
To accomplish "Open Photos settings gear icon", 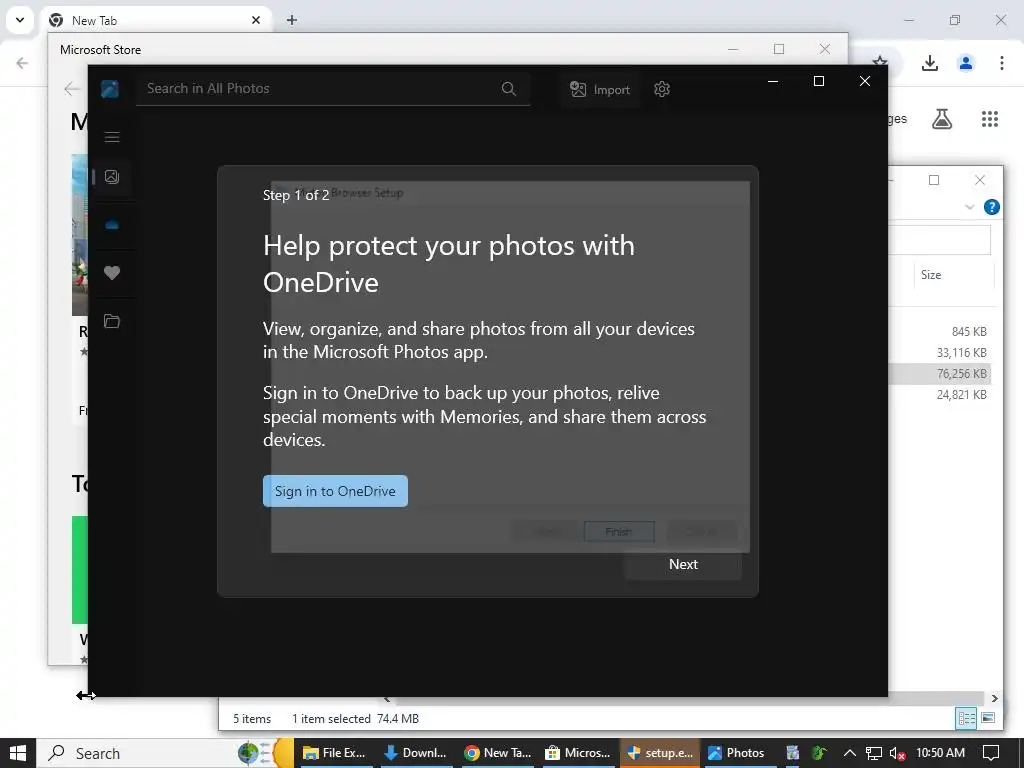I will pos(662,89).
